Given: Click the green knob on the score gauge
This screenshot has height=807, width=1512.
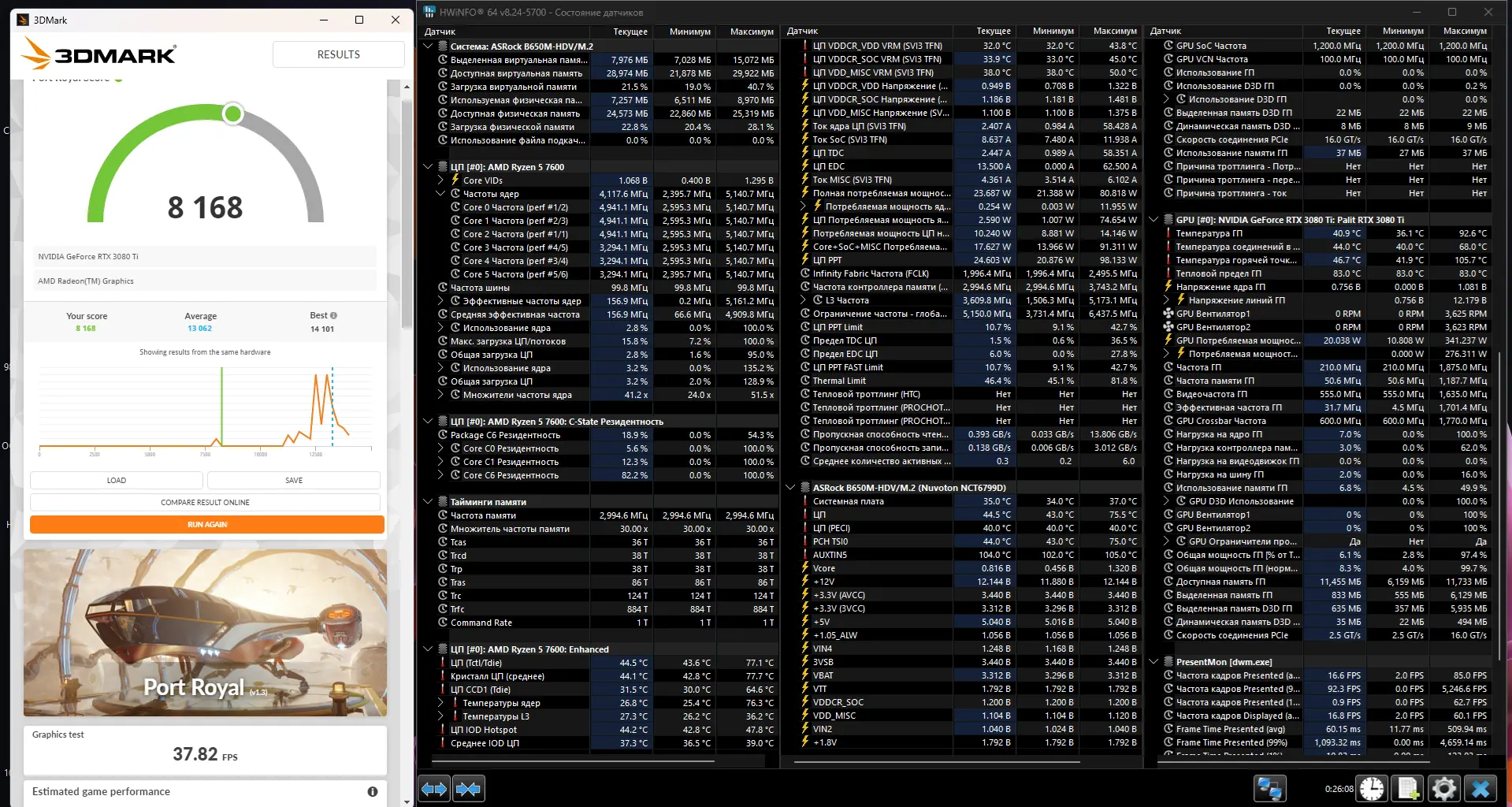Looking at the screenshot, I should pos(232,114).
